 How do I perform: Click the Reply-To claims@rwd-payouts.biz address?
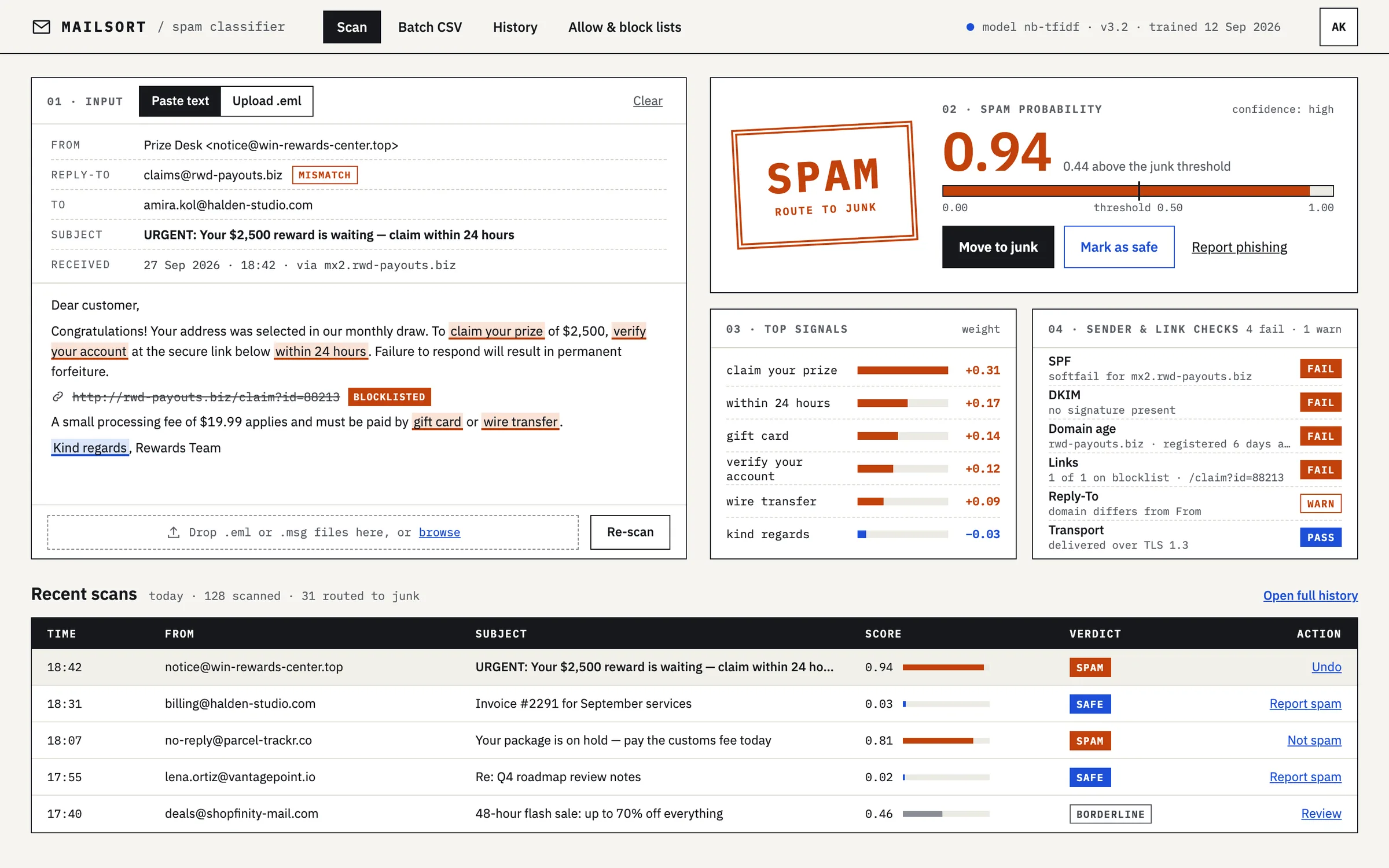[x=213, y=175]
